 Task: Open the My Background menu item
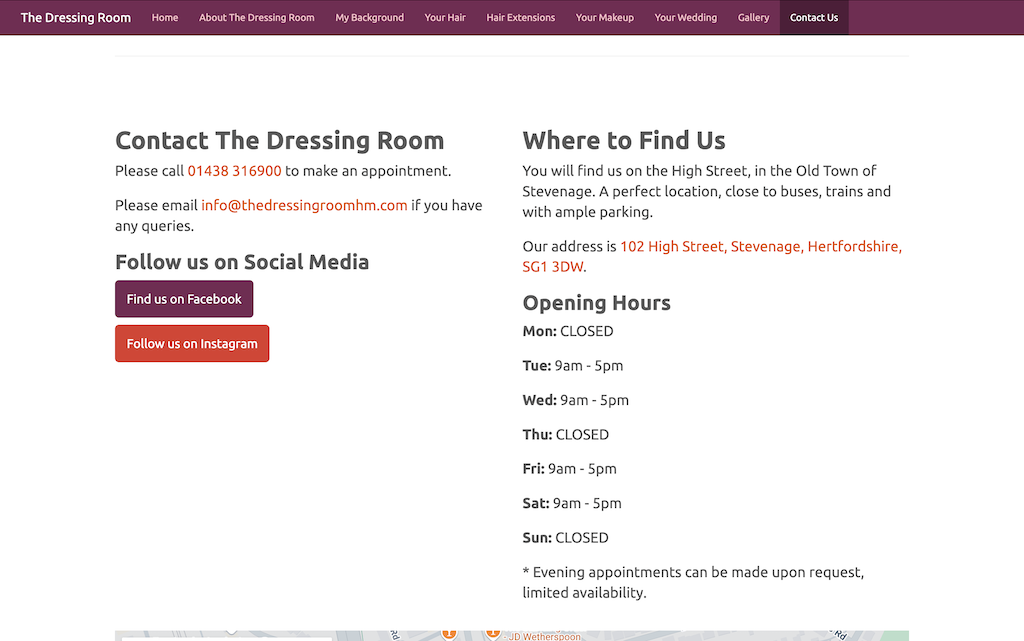pyautogui.click(x=369, y=17)
